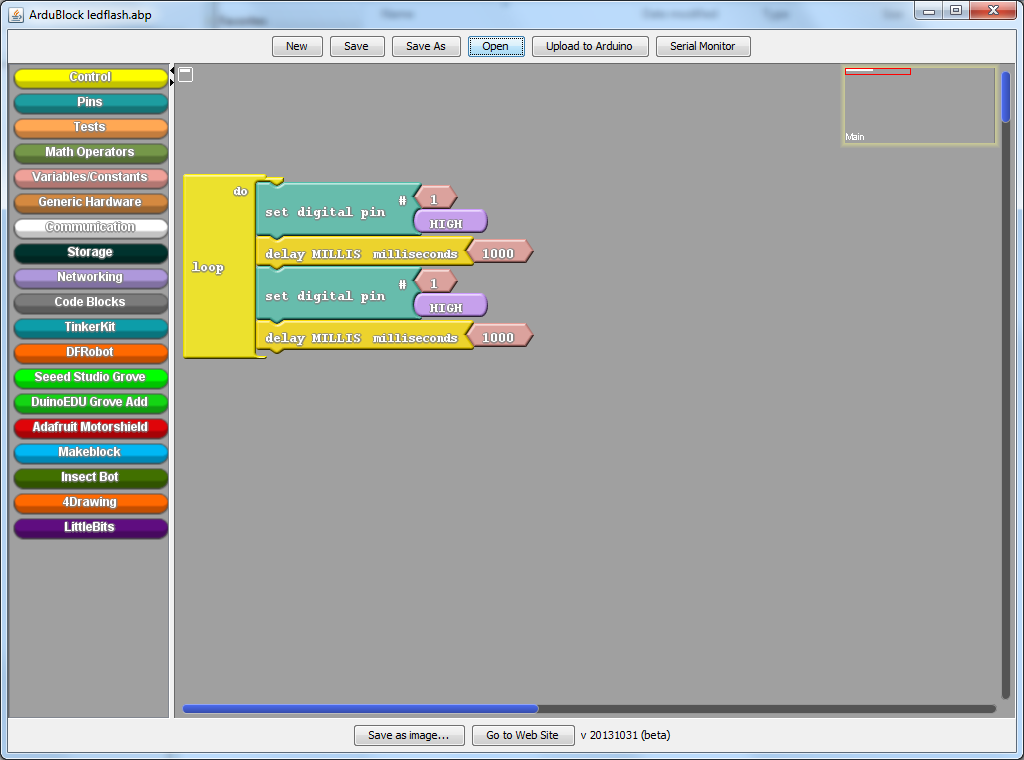Click Go to Web Site button

[522, 735]
